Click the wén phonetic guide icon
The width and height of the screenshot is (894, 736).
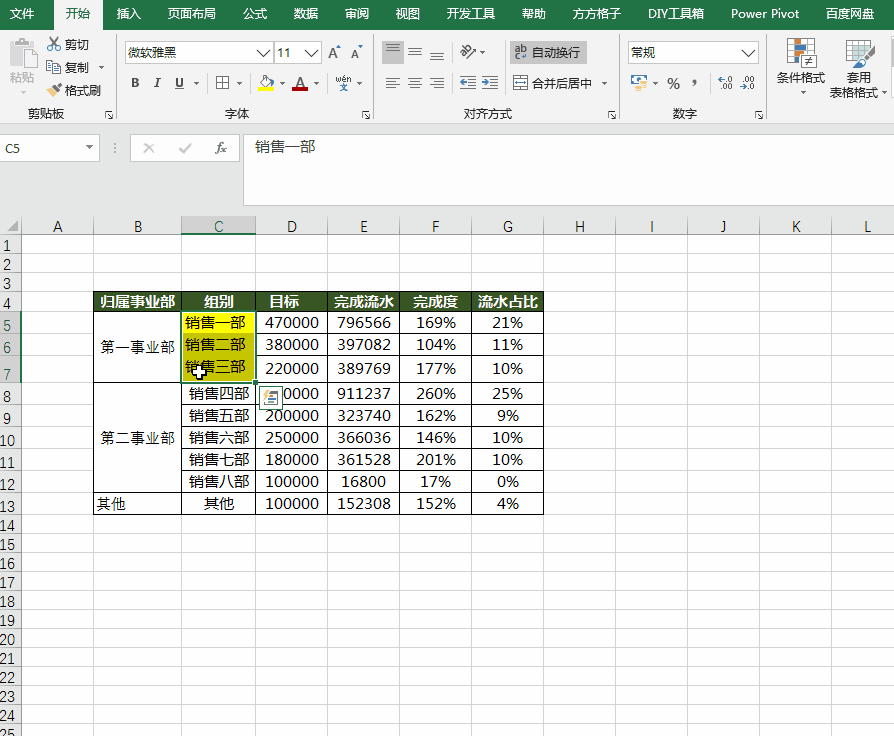pos(343,83)
